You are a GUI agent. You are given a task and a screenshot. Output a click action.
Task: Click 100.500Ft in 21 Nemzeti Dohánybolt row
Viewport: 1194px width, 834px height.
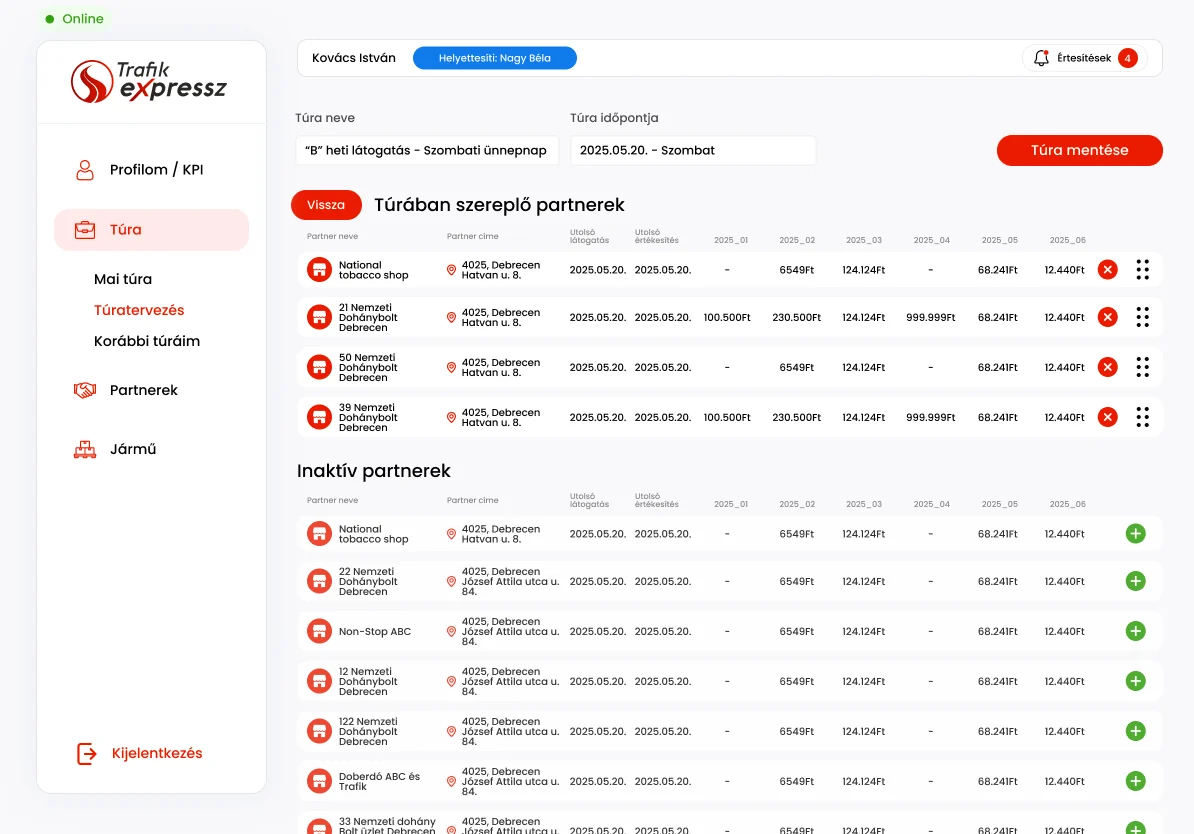pyautogui.click(x=727, y=318)
